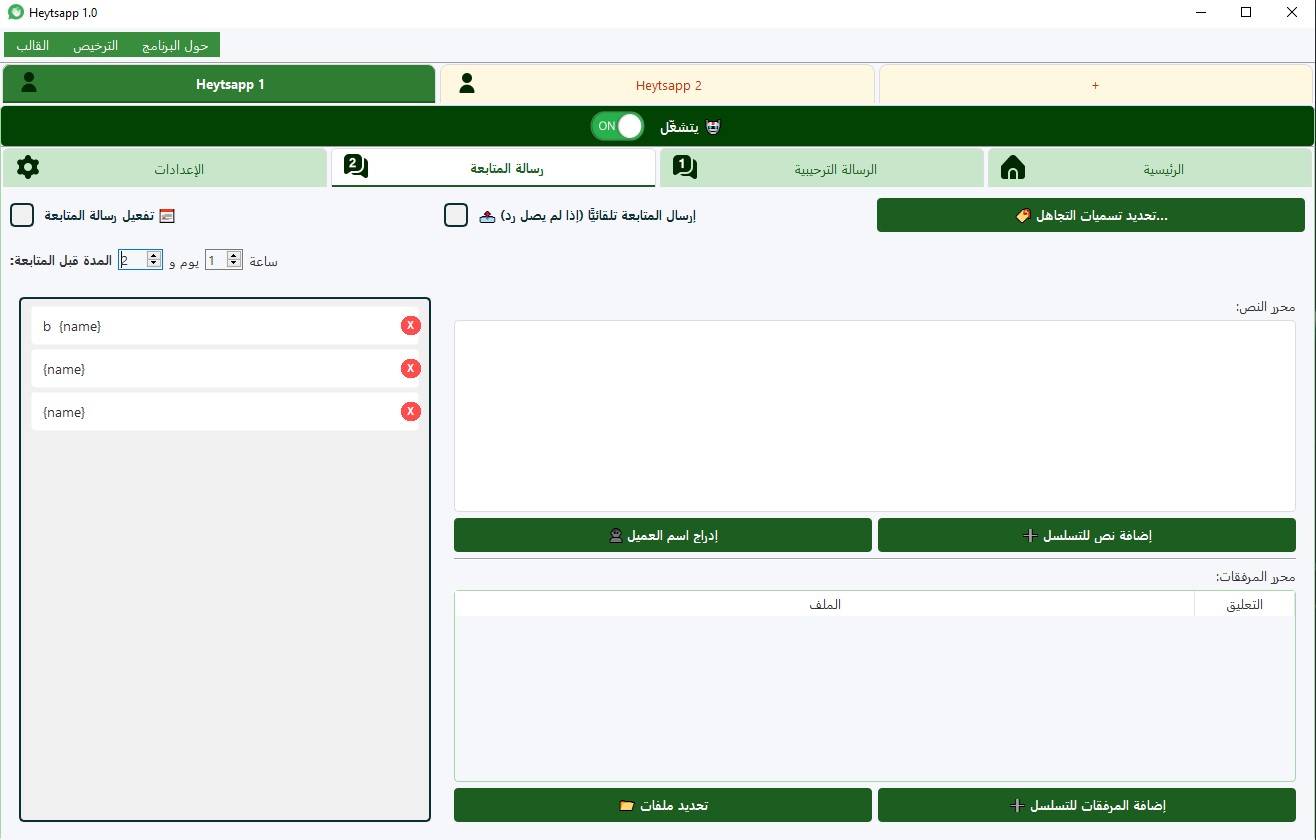Screen dimensions: 1316x840
Task: Click the Heytsapp 2 user profile icon
Action: [x=467, y=84]
